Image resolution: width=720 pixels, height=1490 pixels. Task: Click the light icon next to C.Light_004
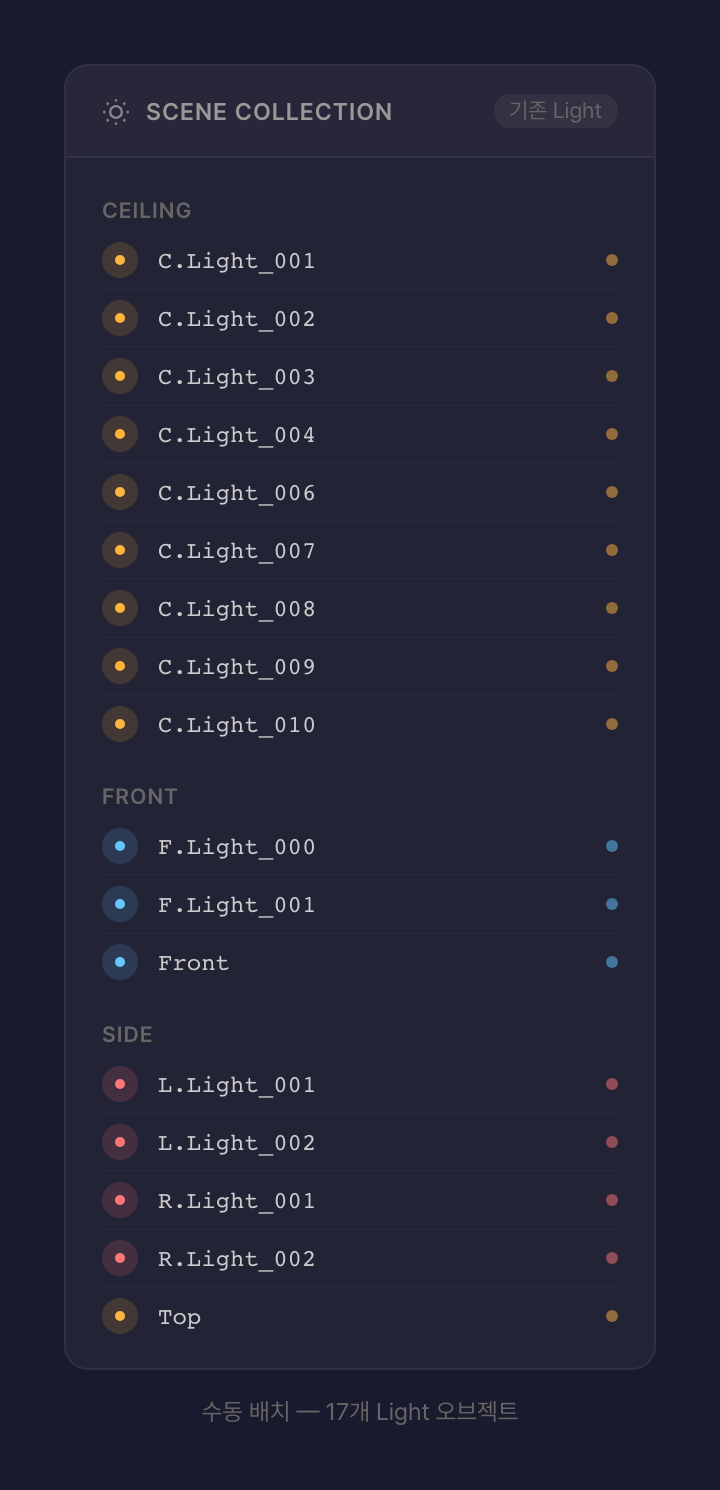(x=120, y=434)
